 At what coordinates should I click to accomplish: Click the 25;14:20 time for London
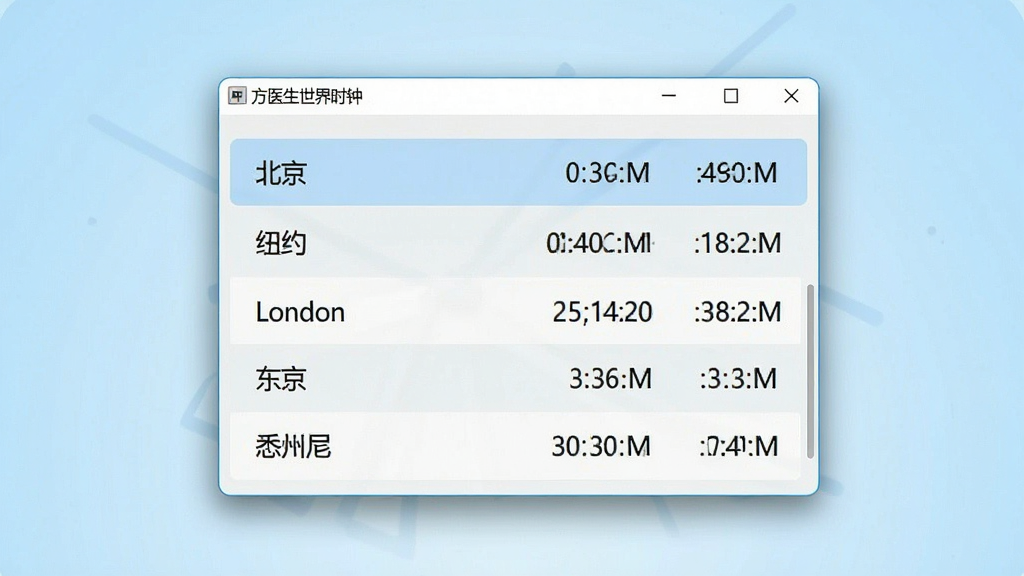[x=602, y=312]
